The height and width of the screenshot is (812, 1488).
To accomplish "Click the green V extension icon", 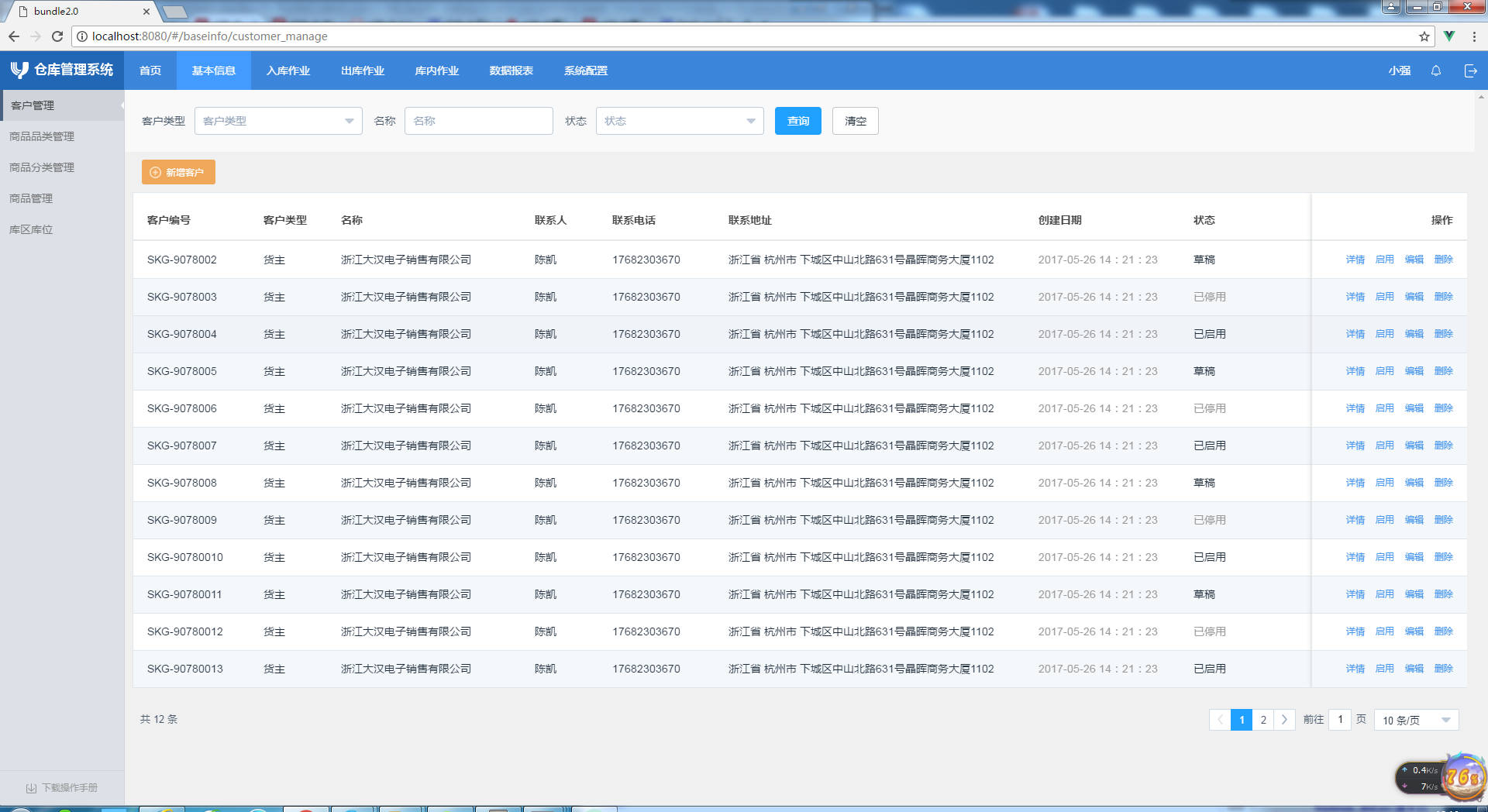I will 1449,36.
